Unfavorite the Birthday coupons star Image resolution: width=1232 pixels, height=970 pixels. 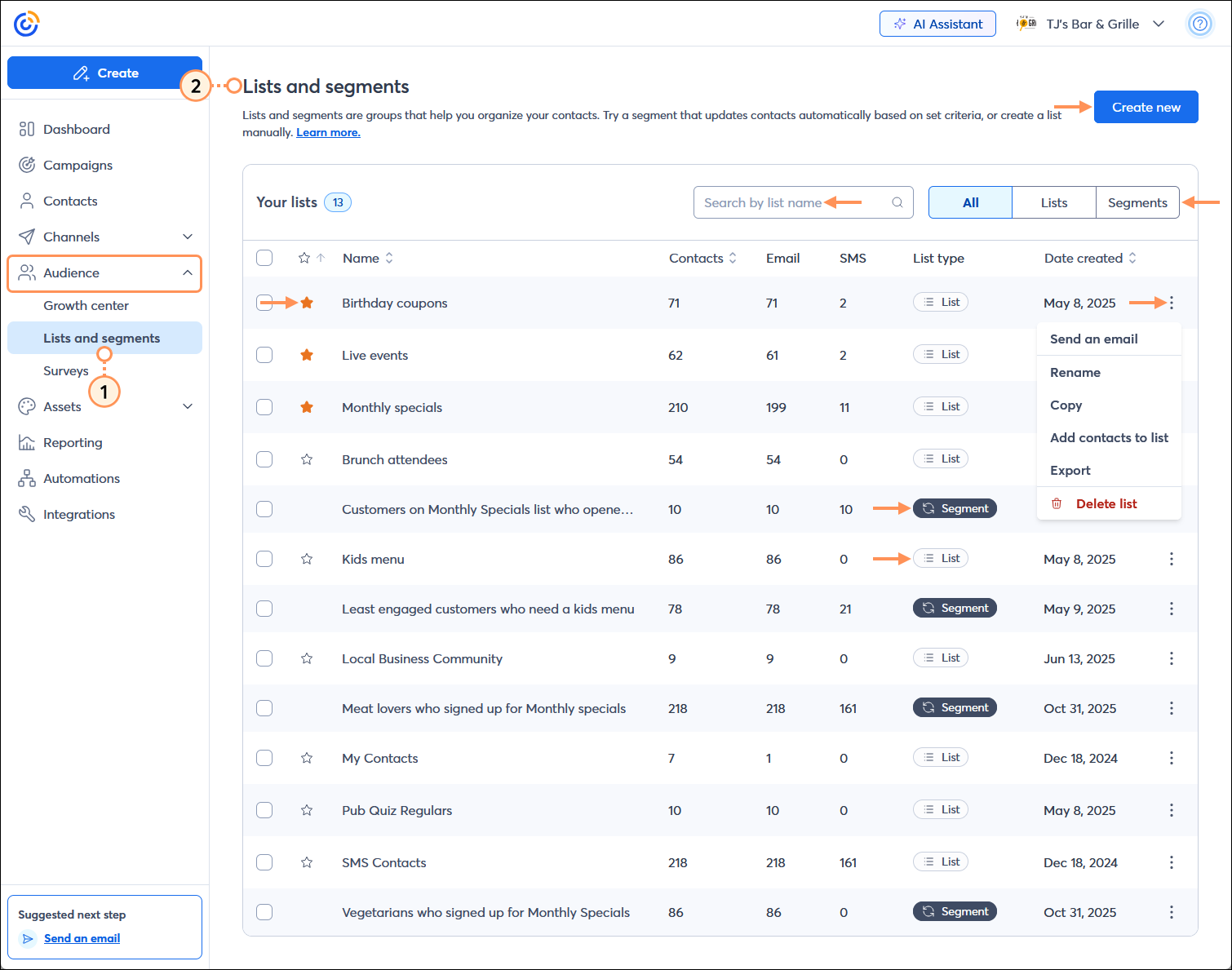307,303
